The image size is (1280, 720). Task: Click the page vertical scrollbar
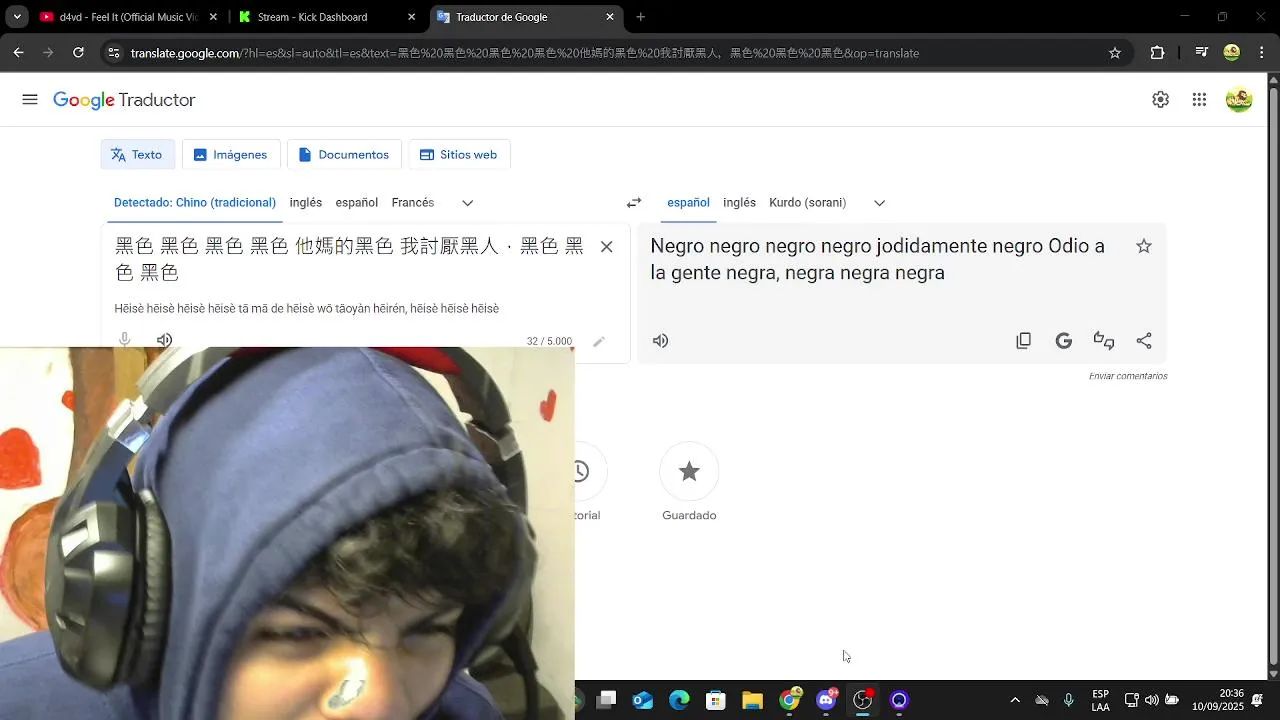1273,375
